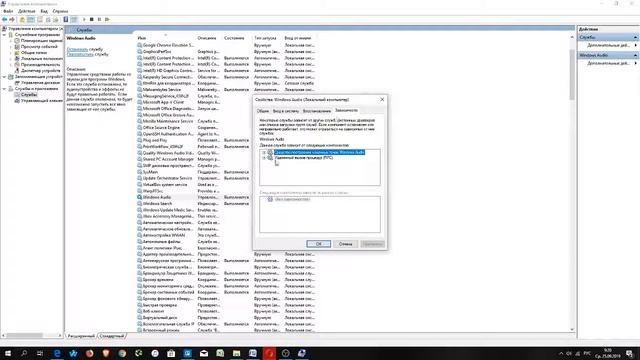Sort by the Тип запуска column header
Image resolution: width=640 pixels, height=360 pixels.
[267, 38]
